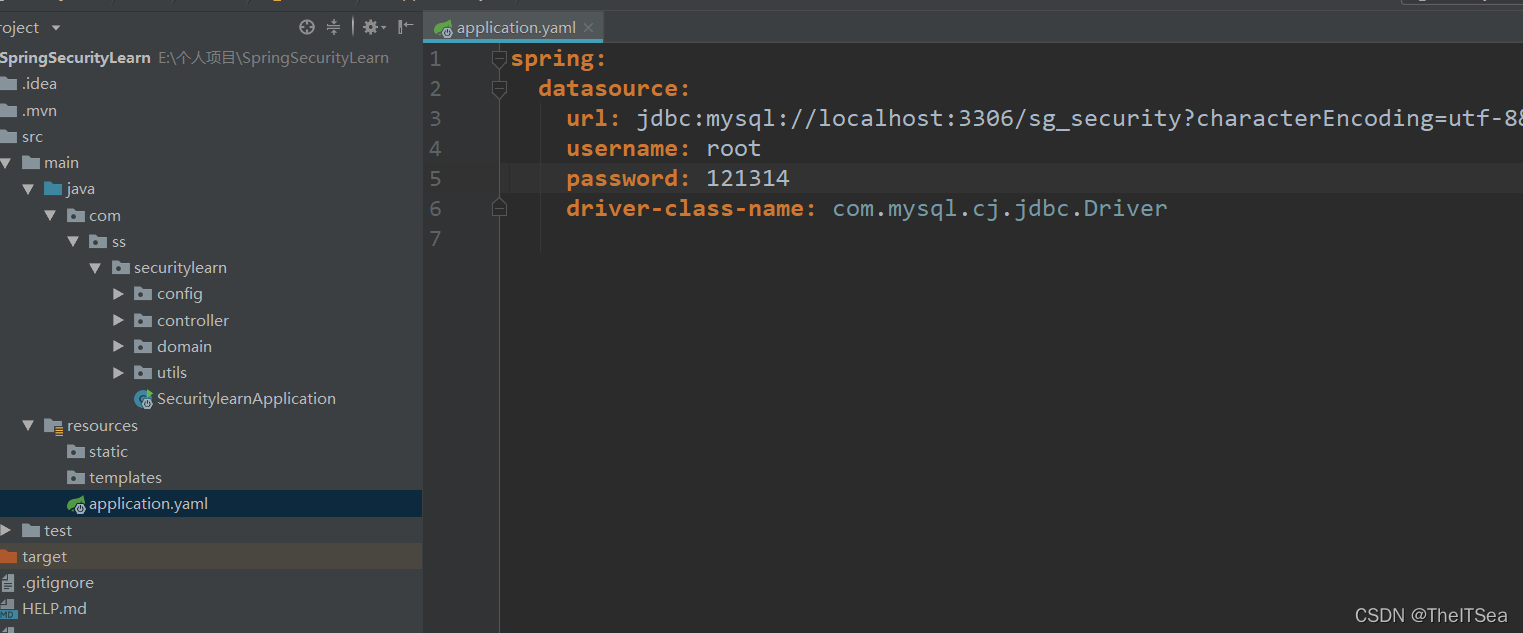Click the 'username:' key
Screen dimensions: 1523x633
click(x=629, y=149)
